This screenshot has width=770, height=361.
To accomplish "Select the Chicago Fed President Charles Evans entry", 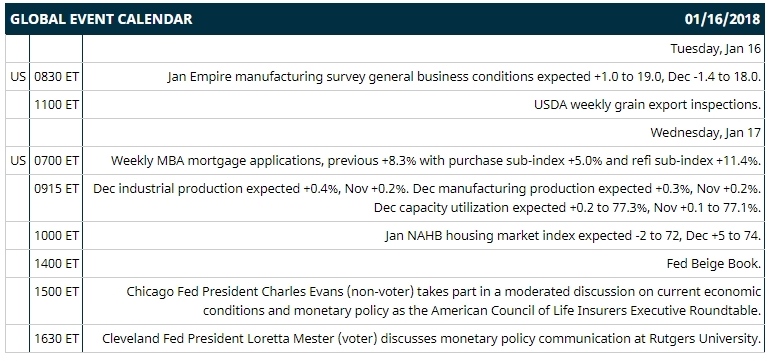I will pyautogui.click(x=443, y=301).
